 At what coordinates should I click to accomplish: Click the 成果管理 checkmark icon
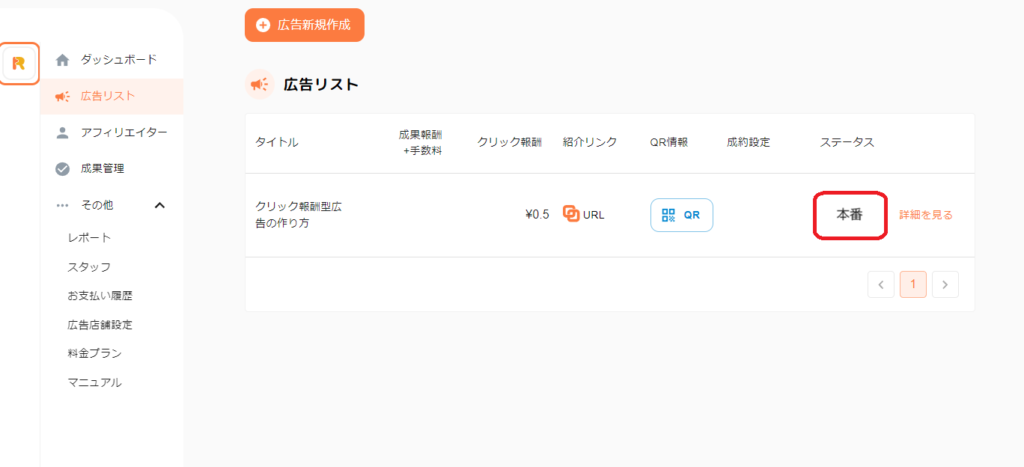click(62, 168)
